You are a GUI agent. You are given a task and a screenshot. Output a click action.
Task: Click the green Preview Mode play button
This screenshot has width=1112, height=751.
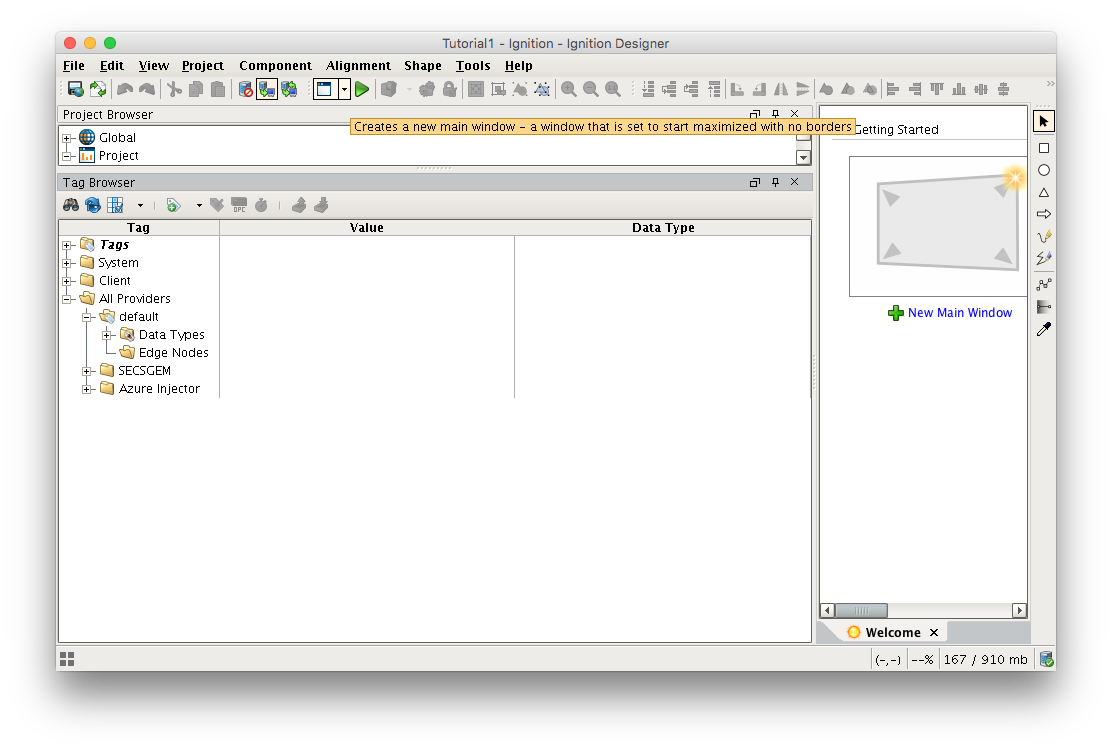click(362, 89)
